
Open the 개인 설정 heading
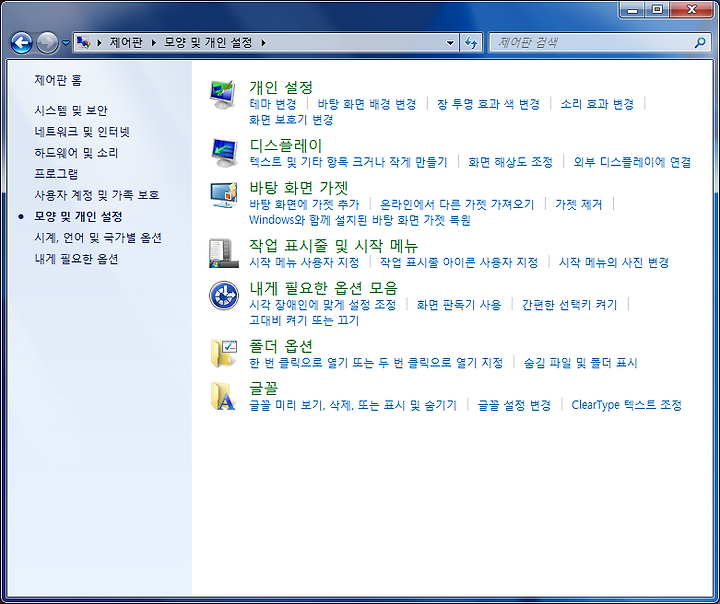pos(281,87)
